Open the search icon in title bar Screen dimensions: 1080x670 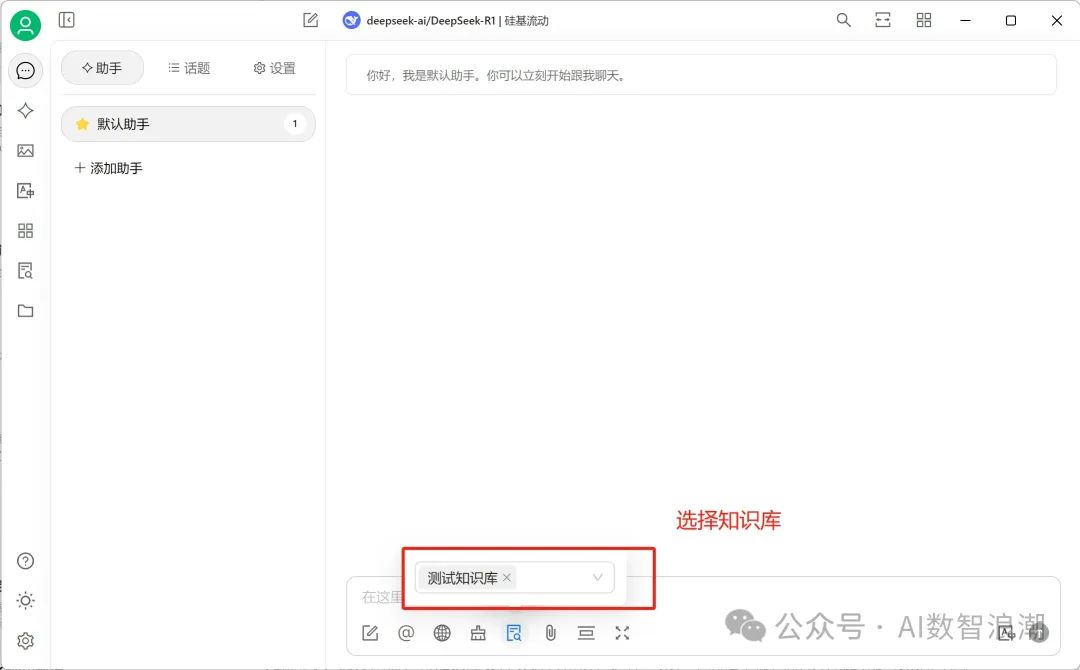[x=844, y=20]
